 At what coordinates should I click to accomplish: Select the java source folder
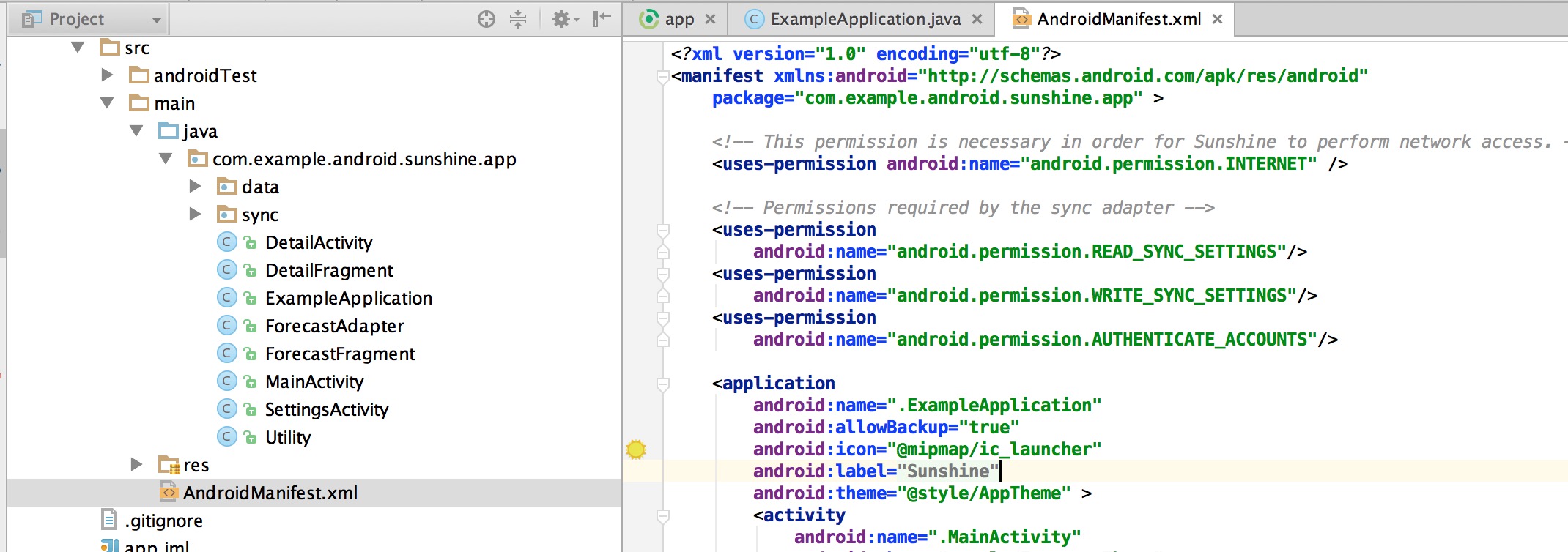[x=188, y=131]
